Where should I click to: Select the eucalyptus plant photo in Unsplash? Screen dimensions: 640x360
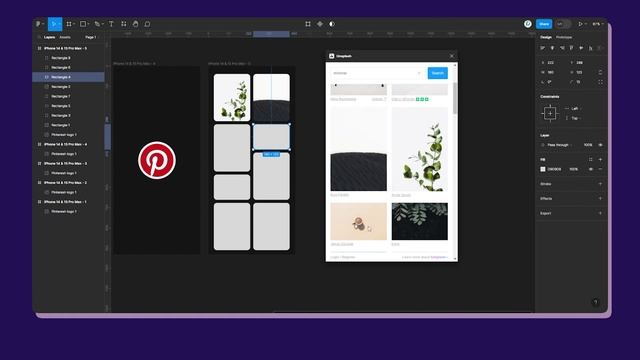[x=420, y=149]
